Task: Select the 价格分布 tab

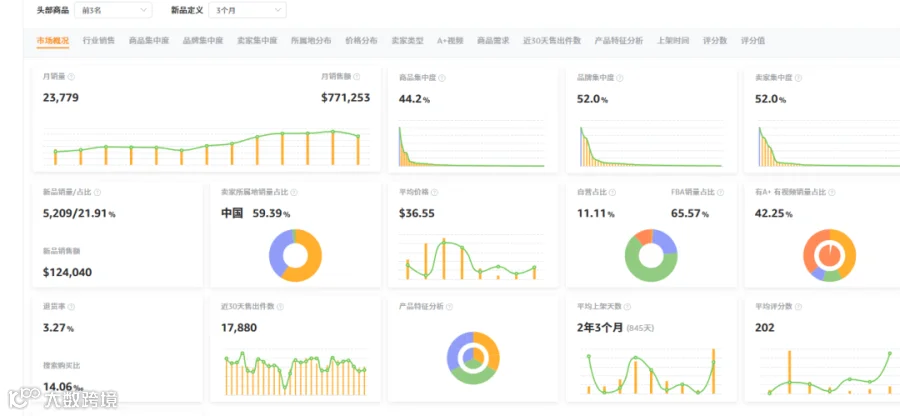Action: click(361, 41)
